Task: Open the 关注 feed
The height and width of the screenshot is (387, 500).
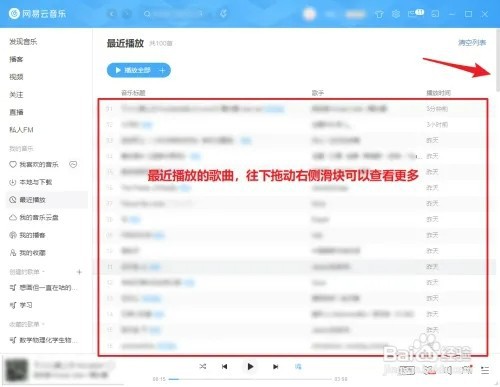Action: point(16,95)
